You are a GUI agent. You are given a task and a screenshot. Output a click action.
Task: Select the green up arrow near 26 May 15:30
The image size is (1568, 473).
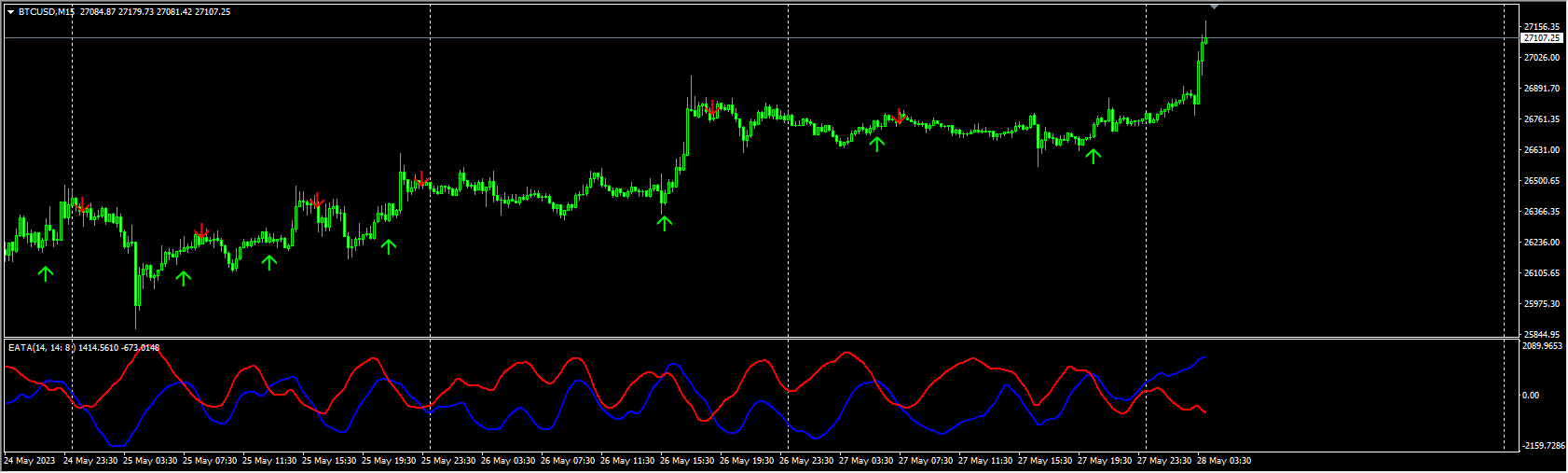(x=664, y=223)
